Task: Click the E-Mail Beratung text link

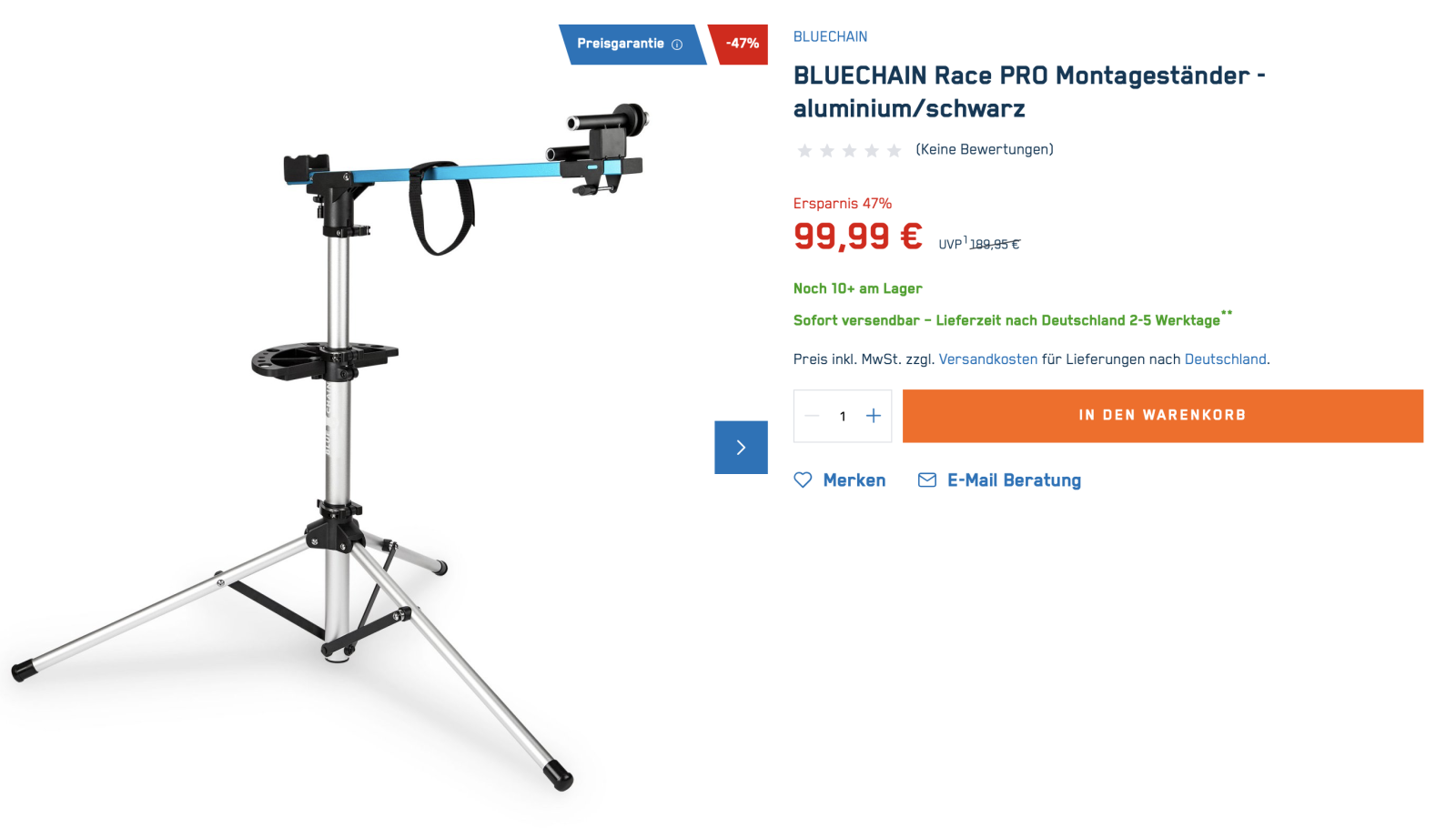Action: [1014, 480]
